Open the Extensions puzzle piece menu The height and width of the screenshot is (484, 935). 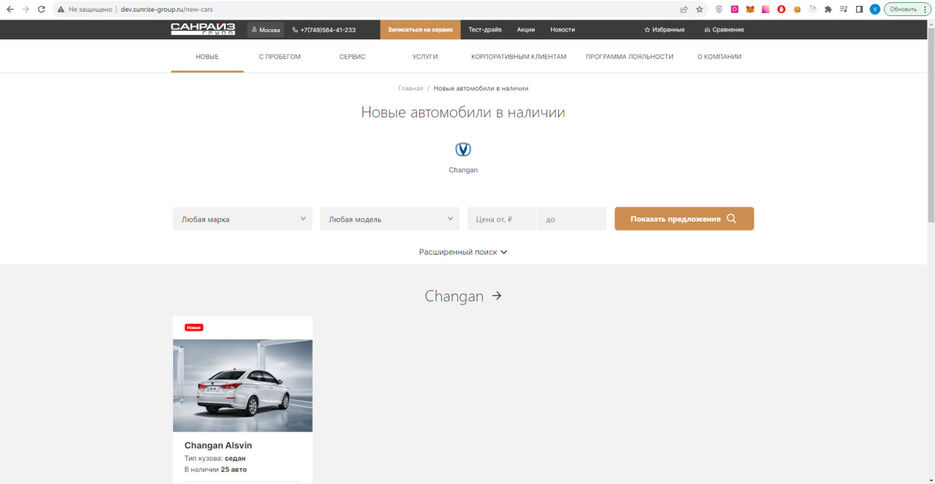pyautogui.click(x=828, y=10)
